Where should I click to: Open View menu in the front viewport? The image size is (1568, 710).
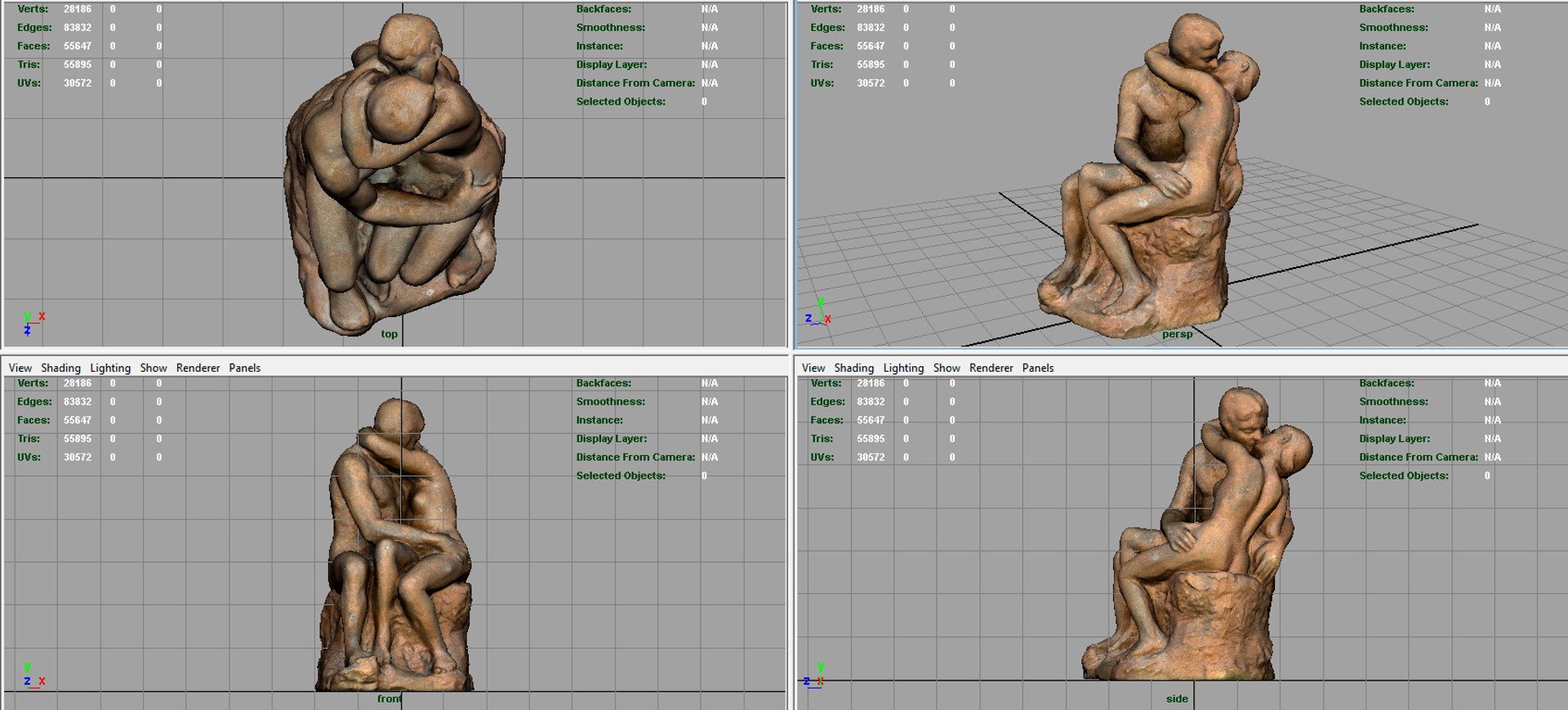pyautogui.click(x=20, y=368)
